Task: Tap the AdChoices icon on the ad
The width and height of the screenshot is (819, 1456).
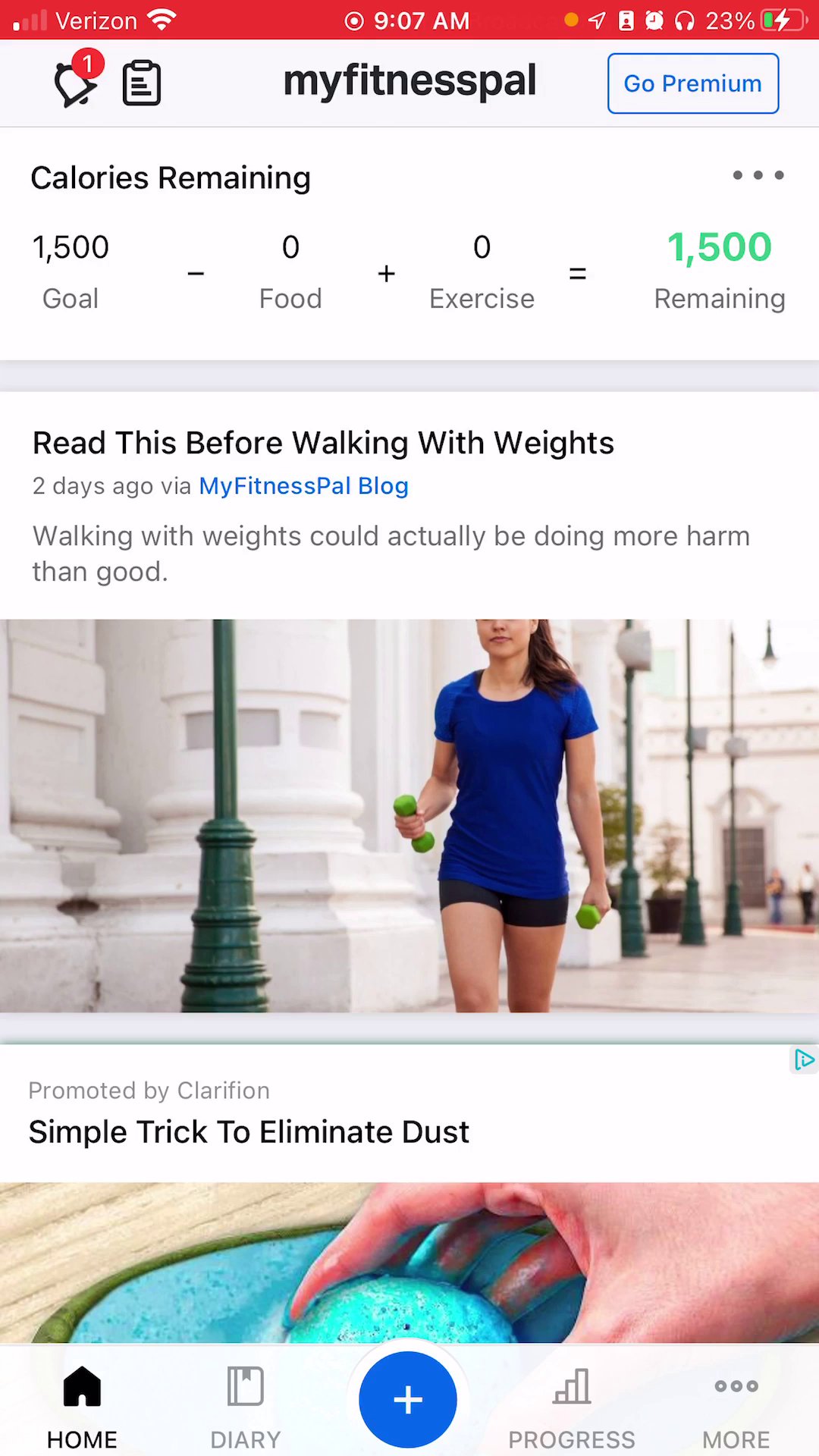Action: point(803,1059)
